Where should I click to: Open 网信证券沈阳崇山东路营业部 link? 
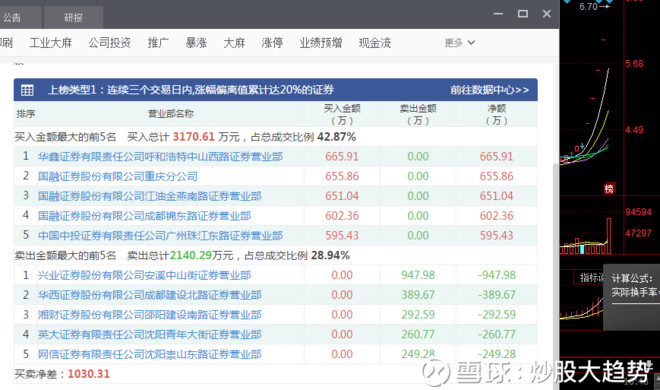[x=149, y=355]
